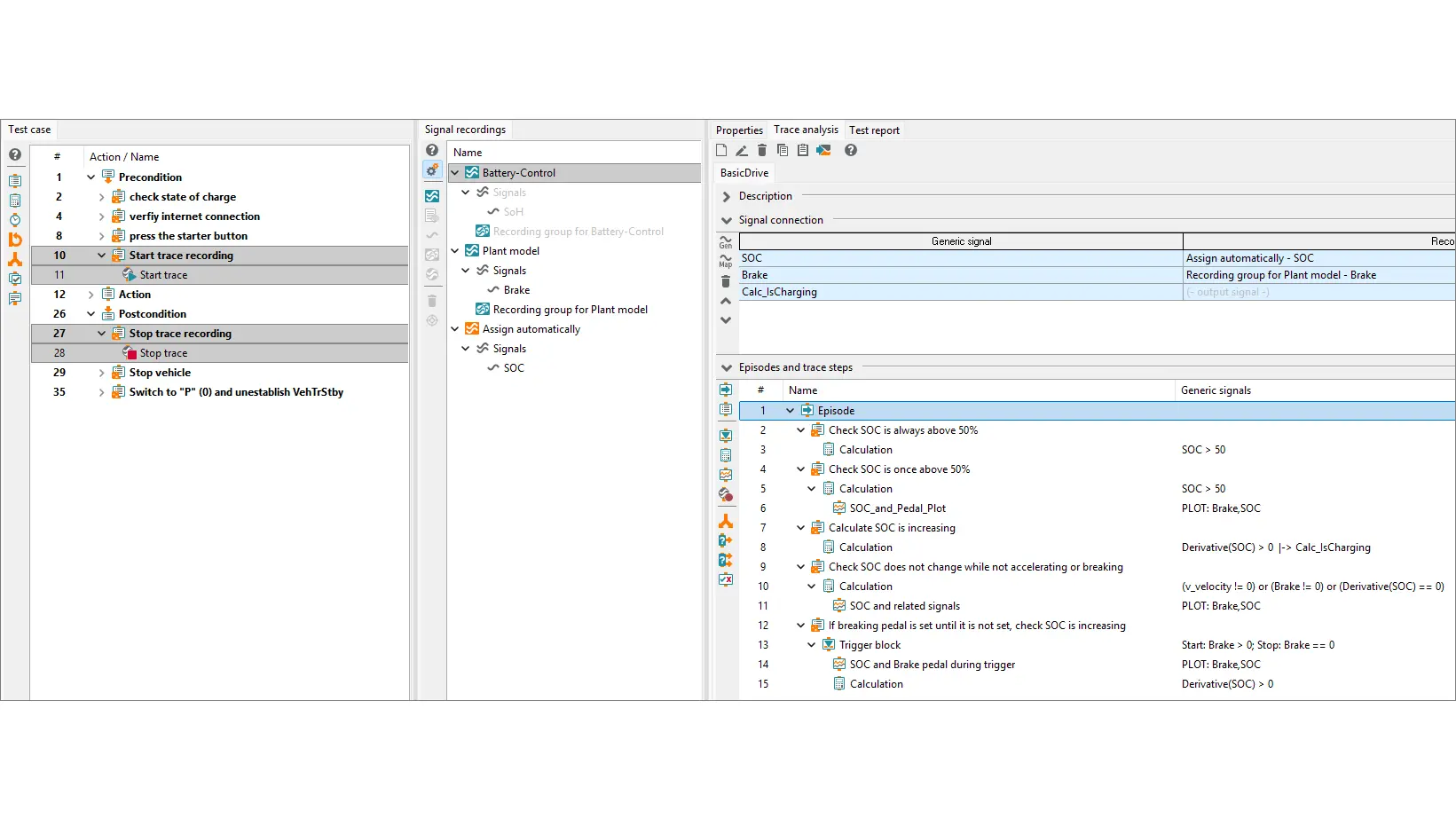1456x819 pixels.
Task: Select the SOC_and_Pedal_Plot step
Action: click(898, 508)
